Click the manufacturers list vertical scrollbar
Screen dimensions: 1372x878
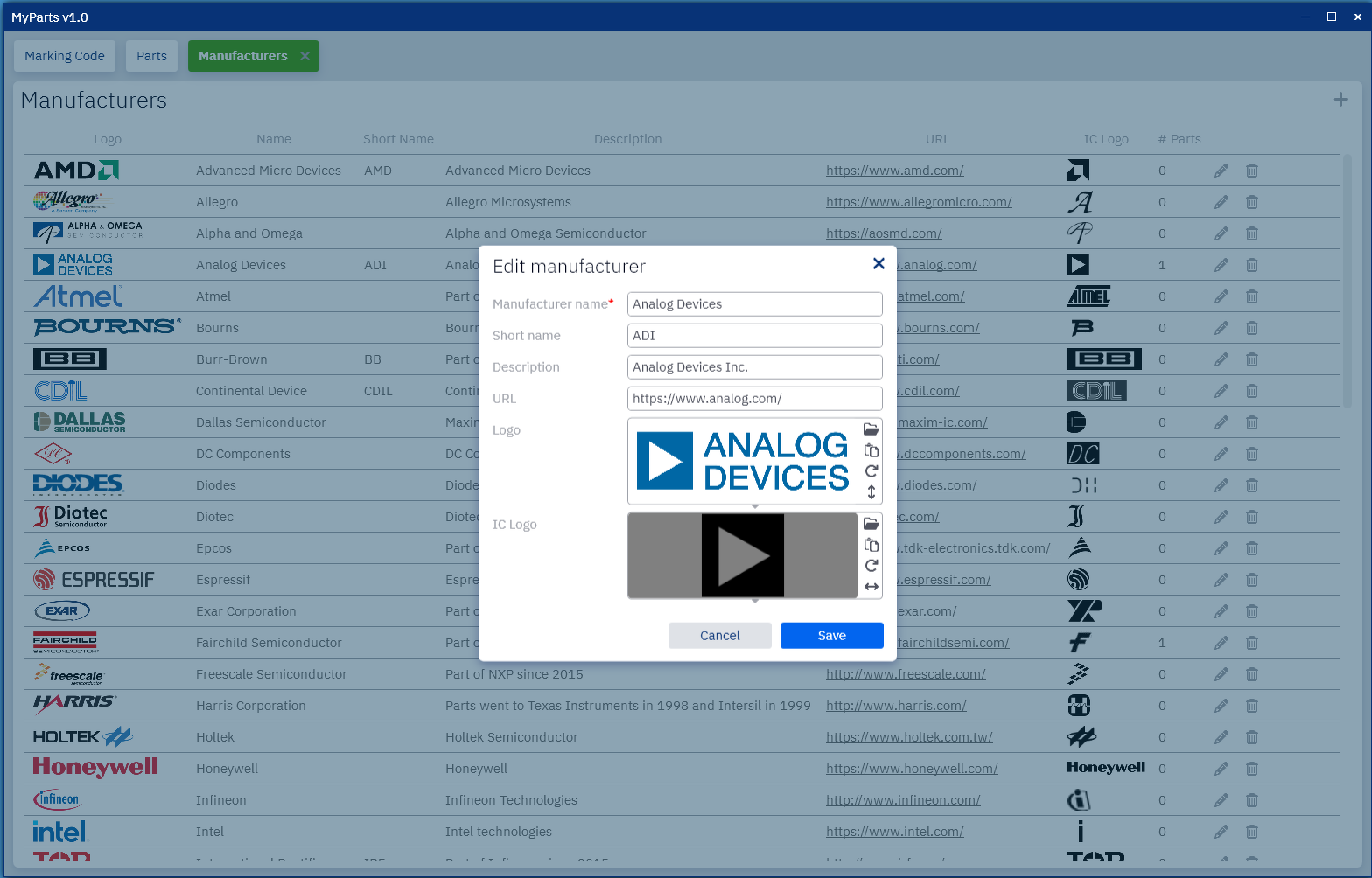[x=1347, y=282]
